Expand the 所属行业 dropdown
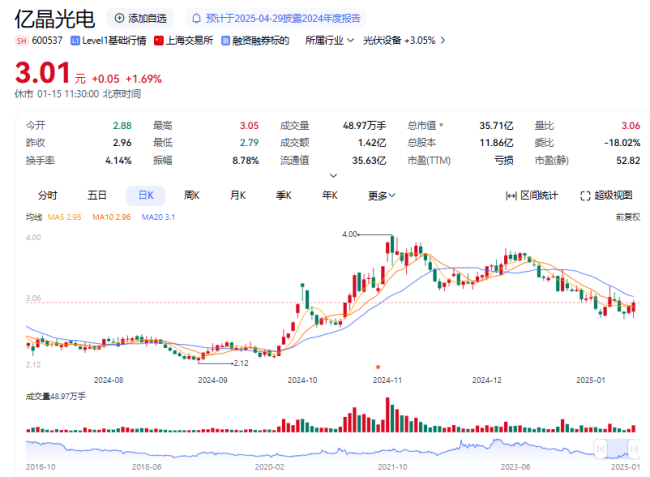 coord(330,41)
